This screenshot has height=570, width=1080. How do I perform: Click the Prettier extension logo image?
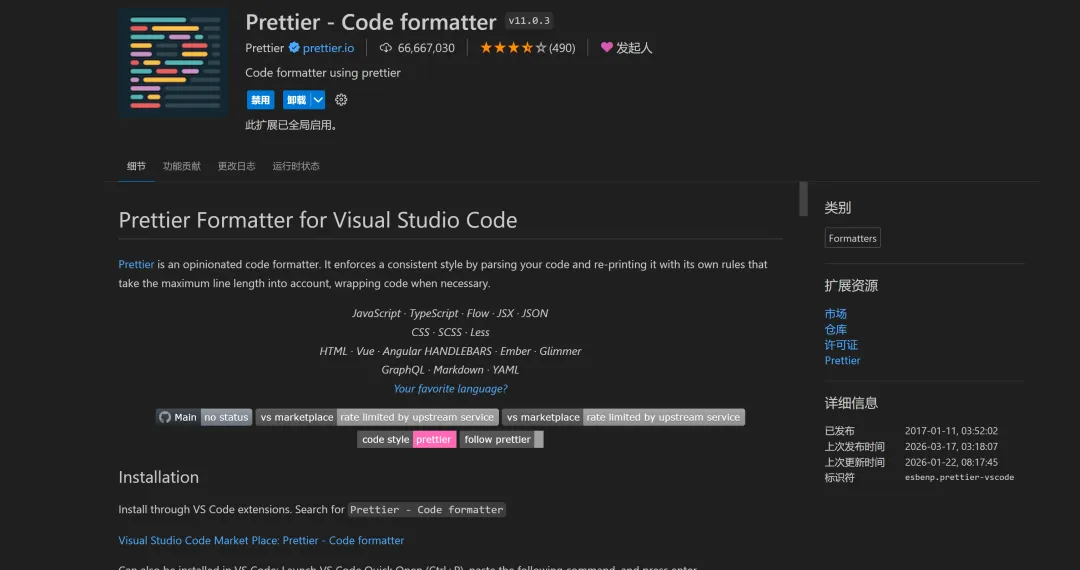coord(174,63)
